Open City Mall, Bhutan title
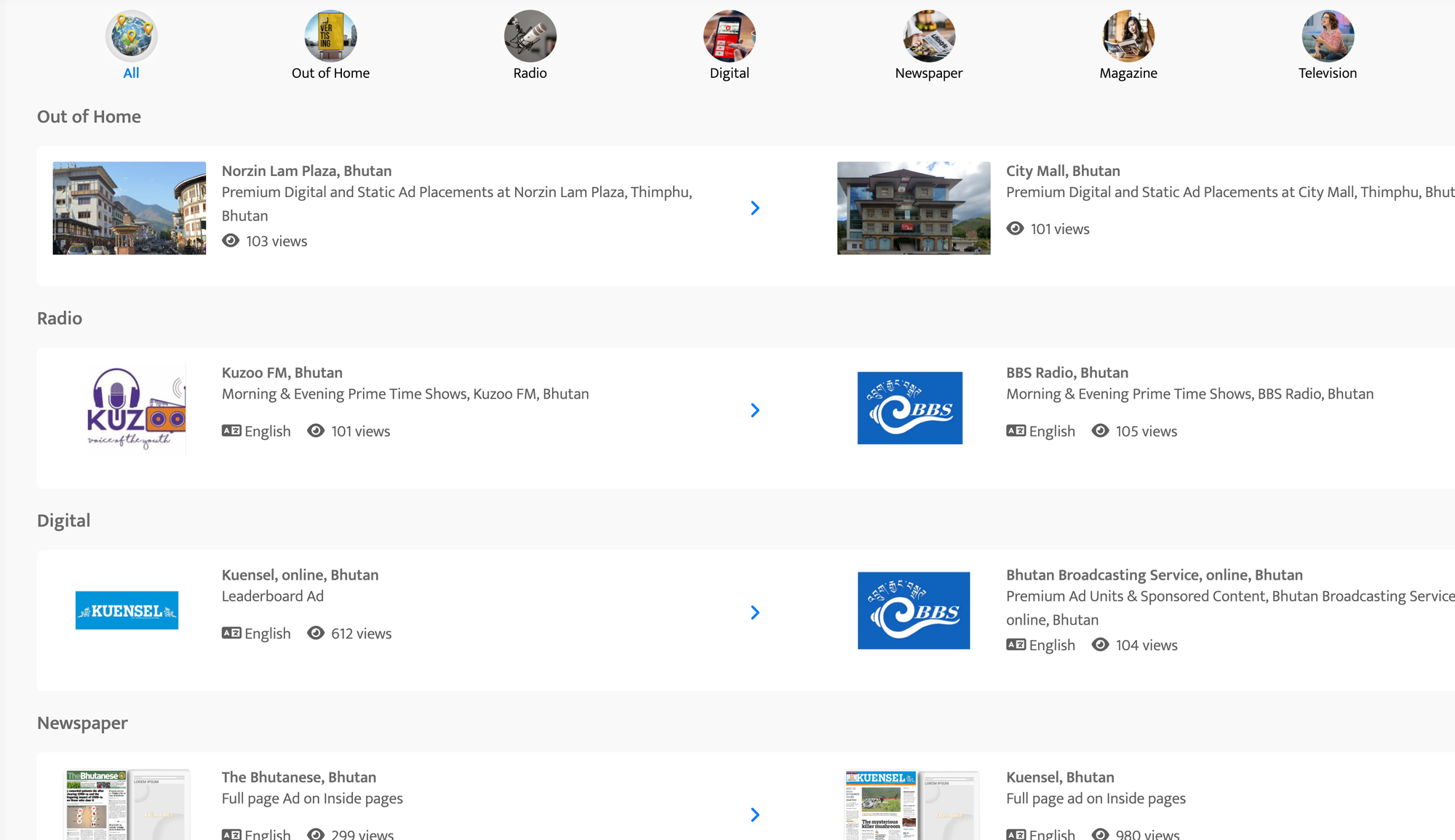Screen dimensions: 1455x840 [1063, 171]
